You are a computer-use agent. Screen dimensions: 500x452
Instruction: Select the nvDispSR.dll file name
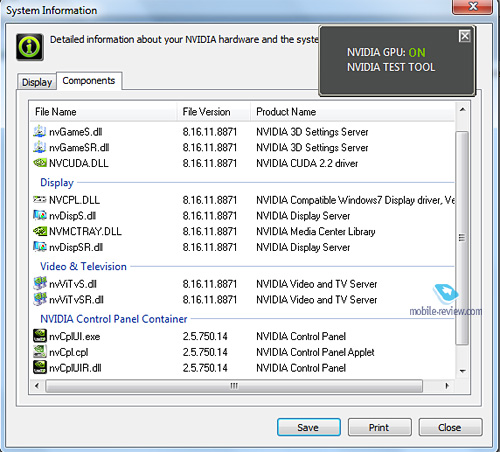(x=76, y=247)
